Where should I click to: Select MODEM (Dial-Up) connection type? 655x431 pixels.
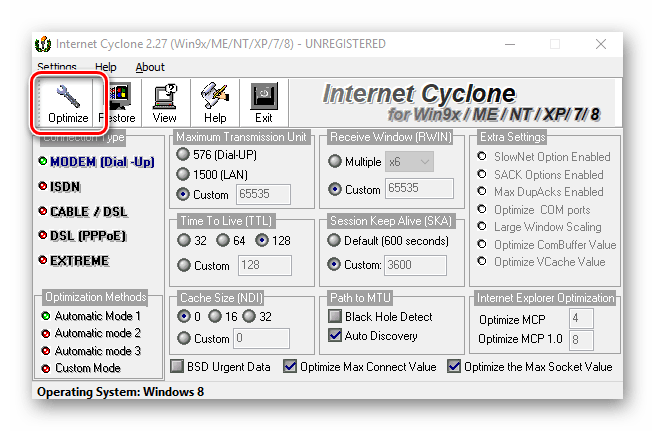(x=96, y=162)
